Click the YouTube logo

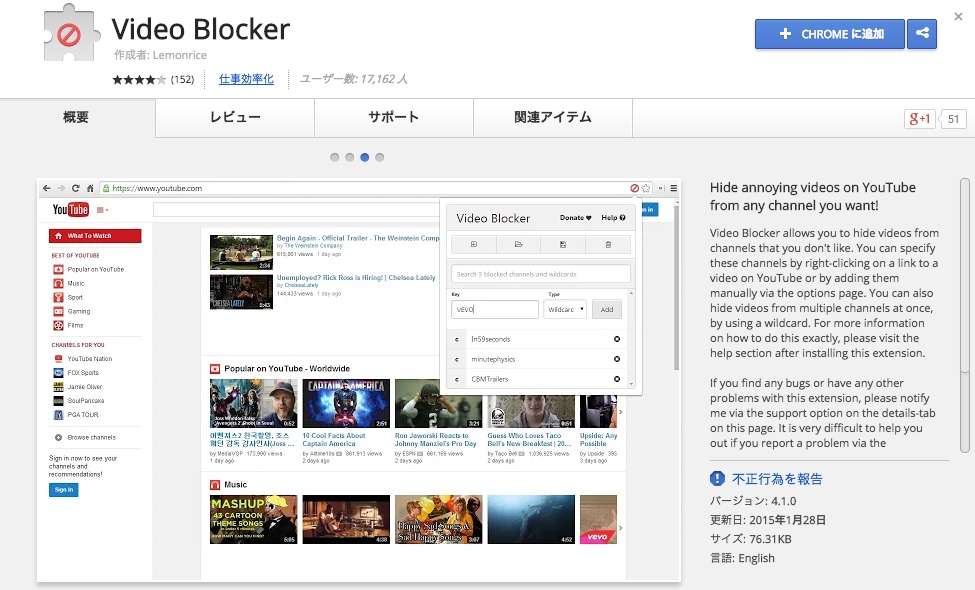[x=71, y=210]
